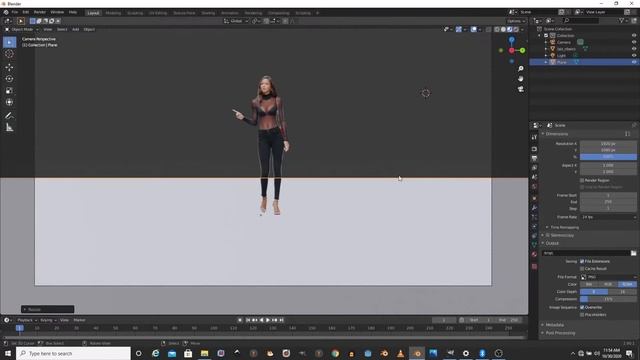Select the Cursor tool in the viewport toolbar
Image resolution: width=640 pixels, height=360 pixels.
click(9, 54)
